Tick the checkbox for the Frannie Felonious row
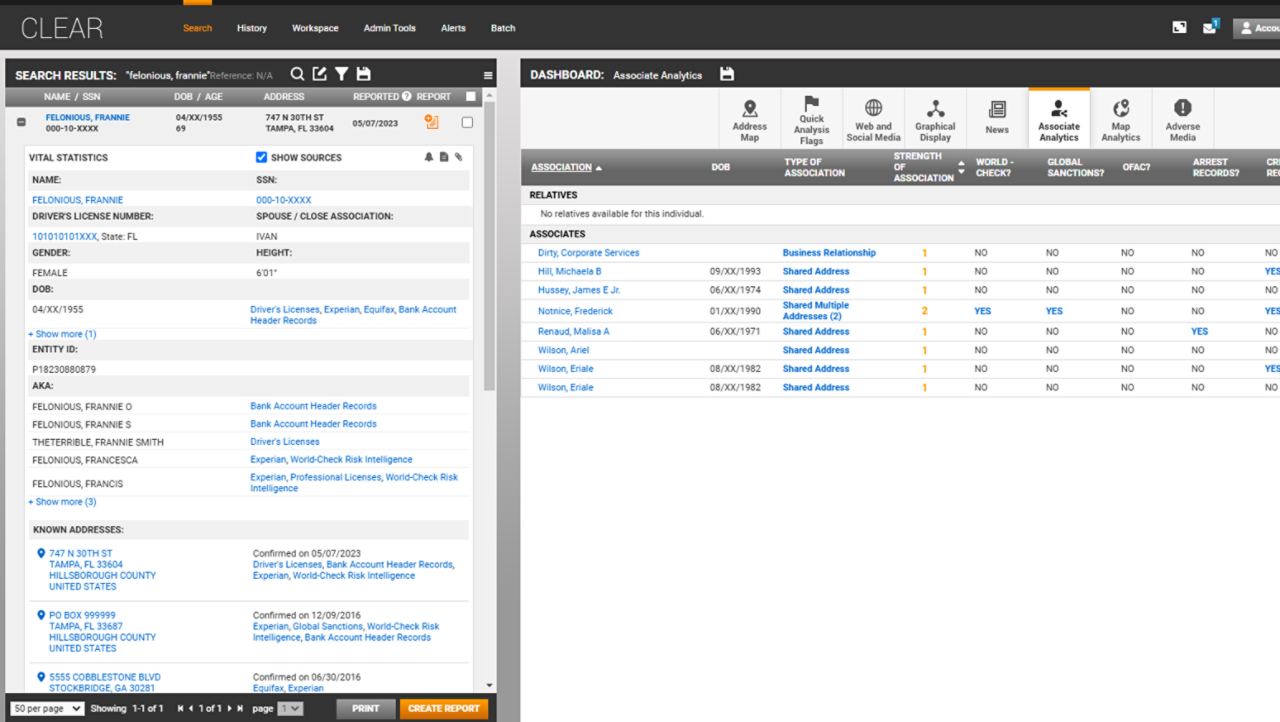Screen dimensions: 1280x722 (x=467, y=123)
